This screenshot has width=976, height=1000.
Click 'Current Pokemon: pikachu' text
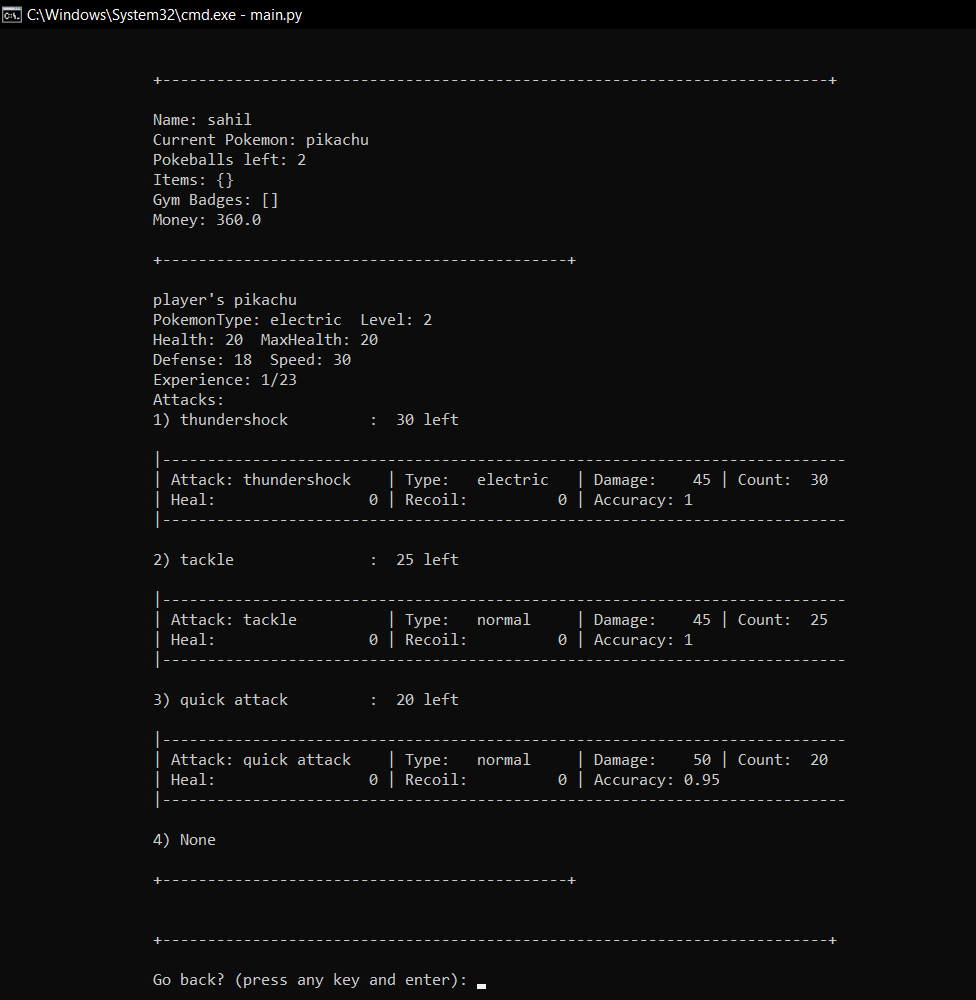pos(260,140)
